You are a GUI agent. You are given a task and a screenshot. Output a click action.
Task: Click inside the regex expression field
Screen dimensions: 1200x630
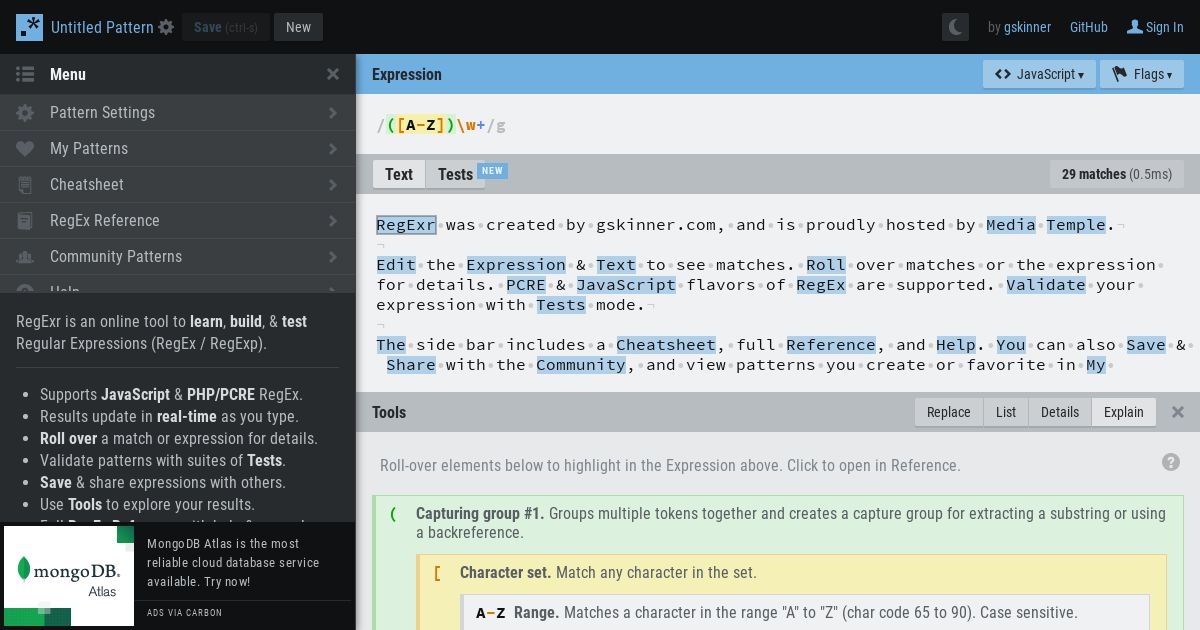[x=778, y=125]
